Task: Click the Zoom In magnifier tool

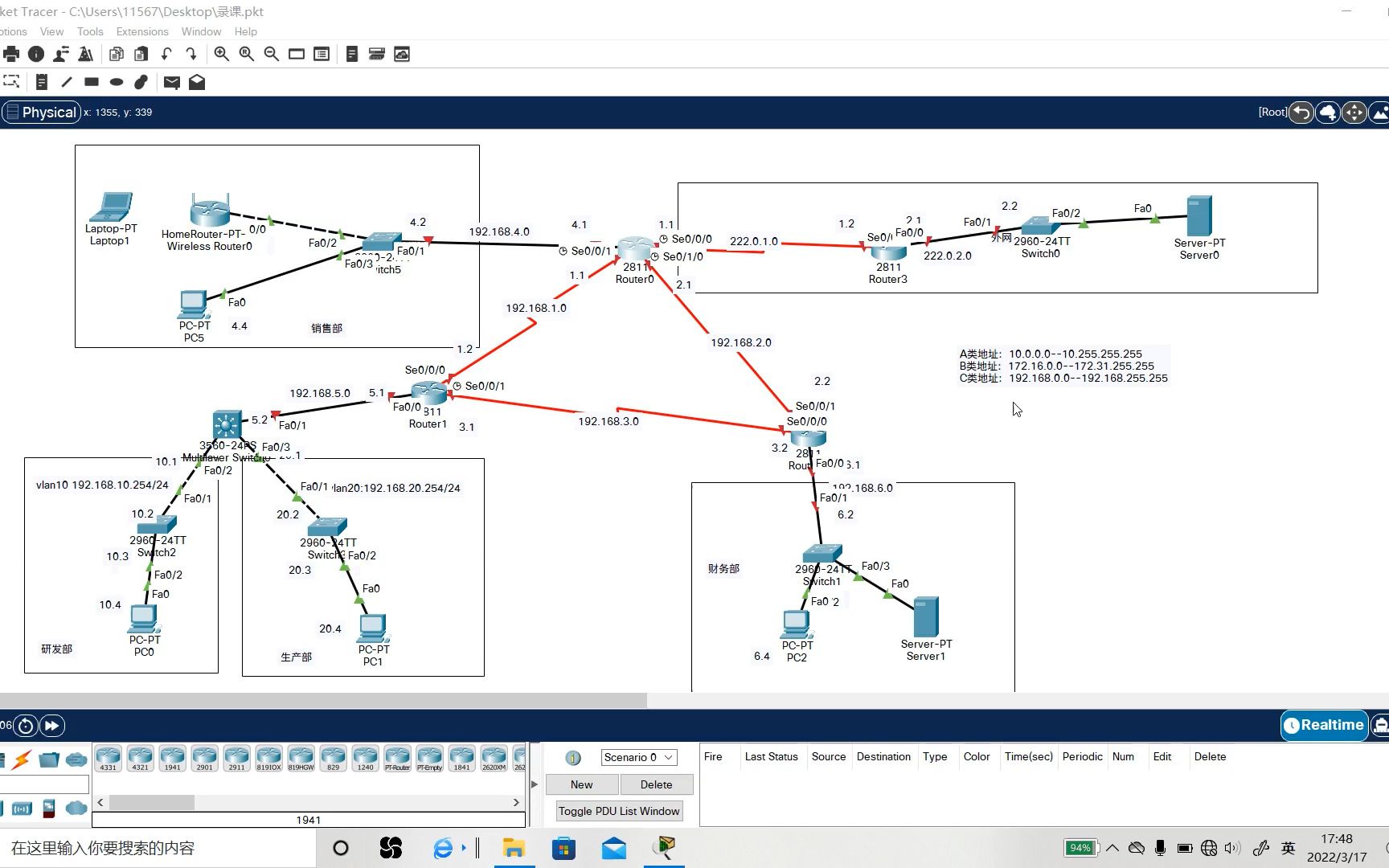Action: pyautogui.click(x=222, y=54)
